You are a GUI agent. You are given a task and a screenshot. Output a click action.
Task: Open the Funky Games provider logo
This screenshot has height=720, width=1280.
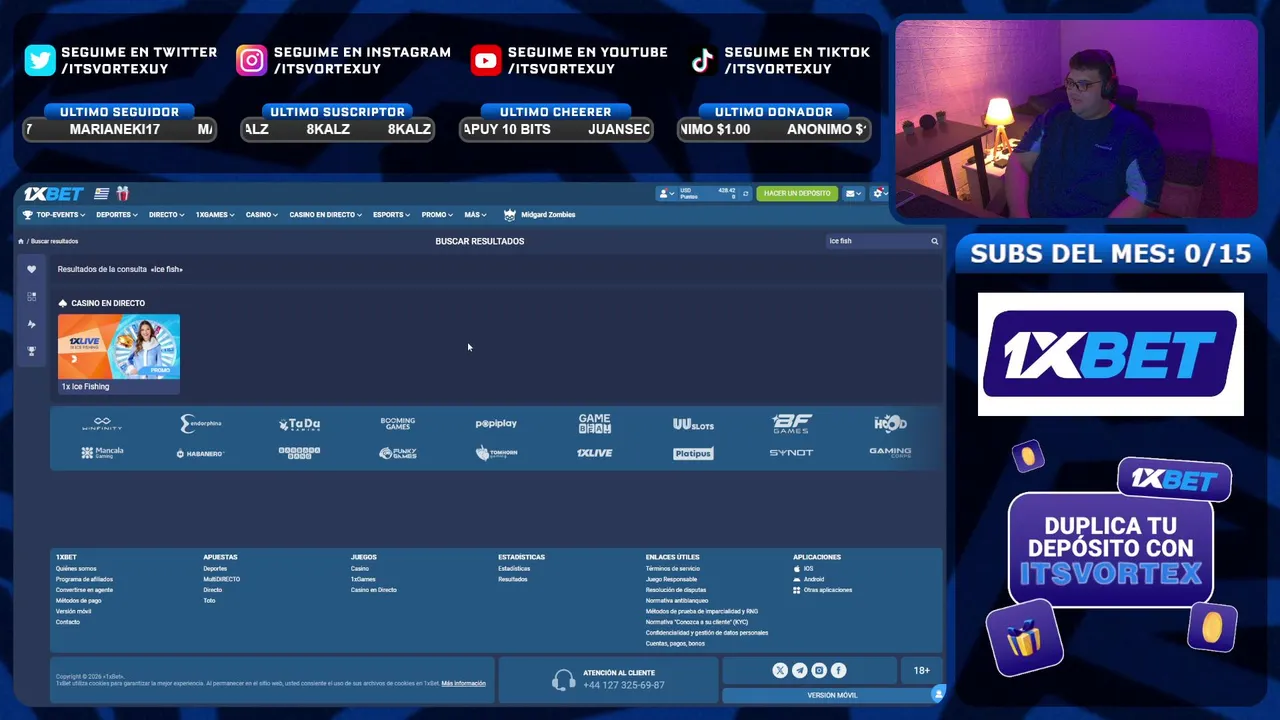(397, 453)
